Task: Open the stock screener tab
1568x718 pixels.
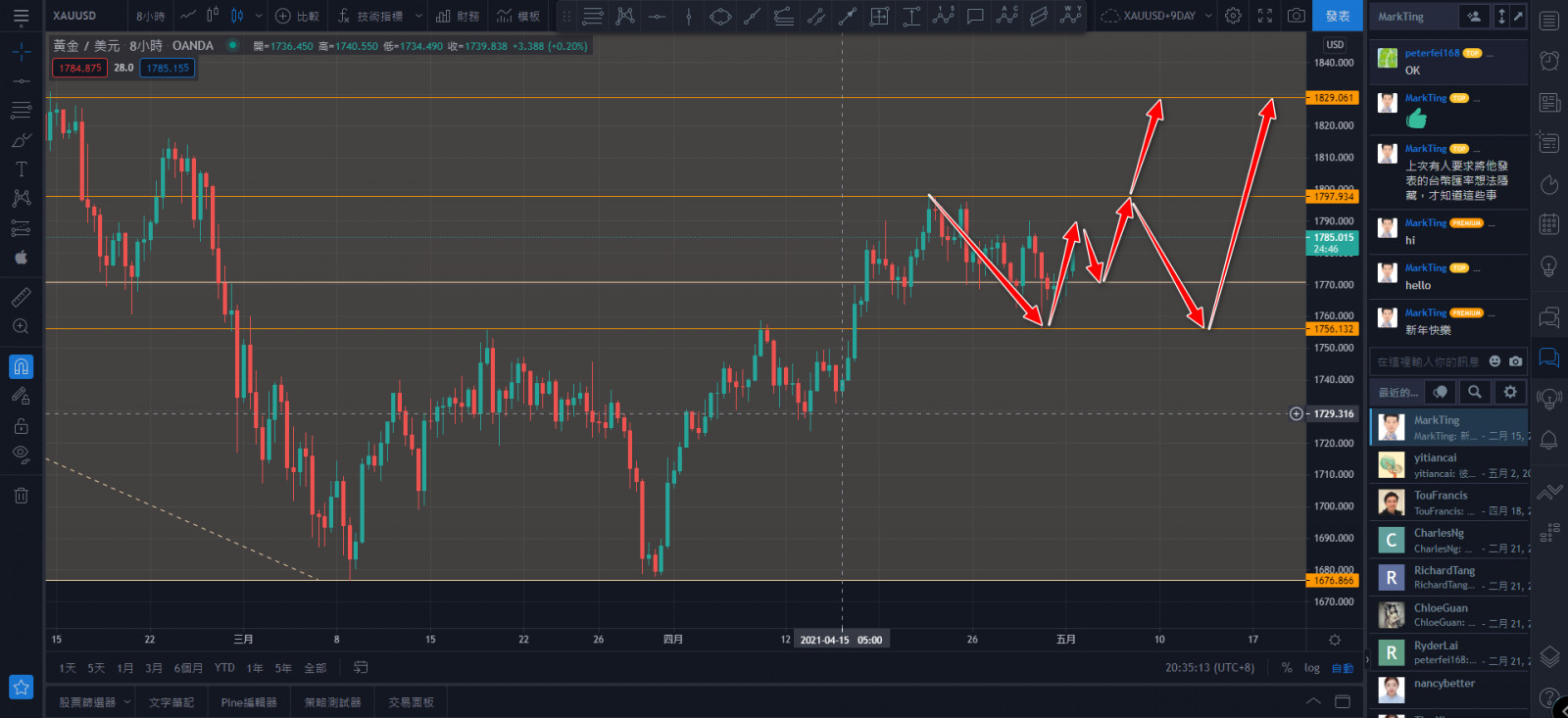Action: coord(87,702)
